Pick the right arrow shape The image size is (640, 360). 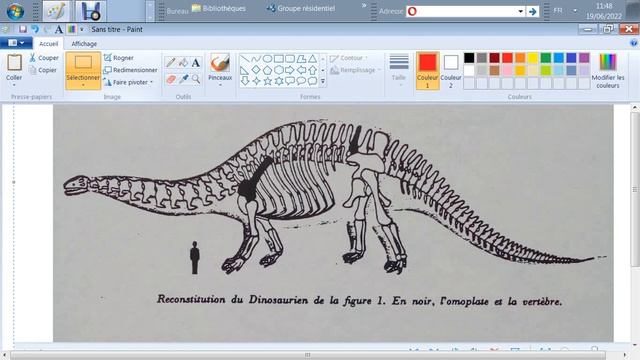pyautogui.click(x=290, y=70)
